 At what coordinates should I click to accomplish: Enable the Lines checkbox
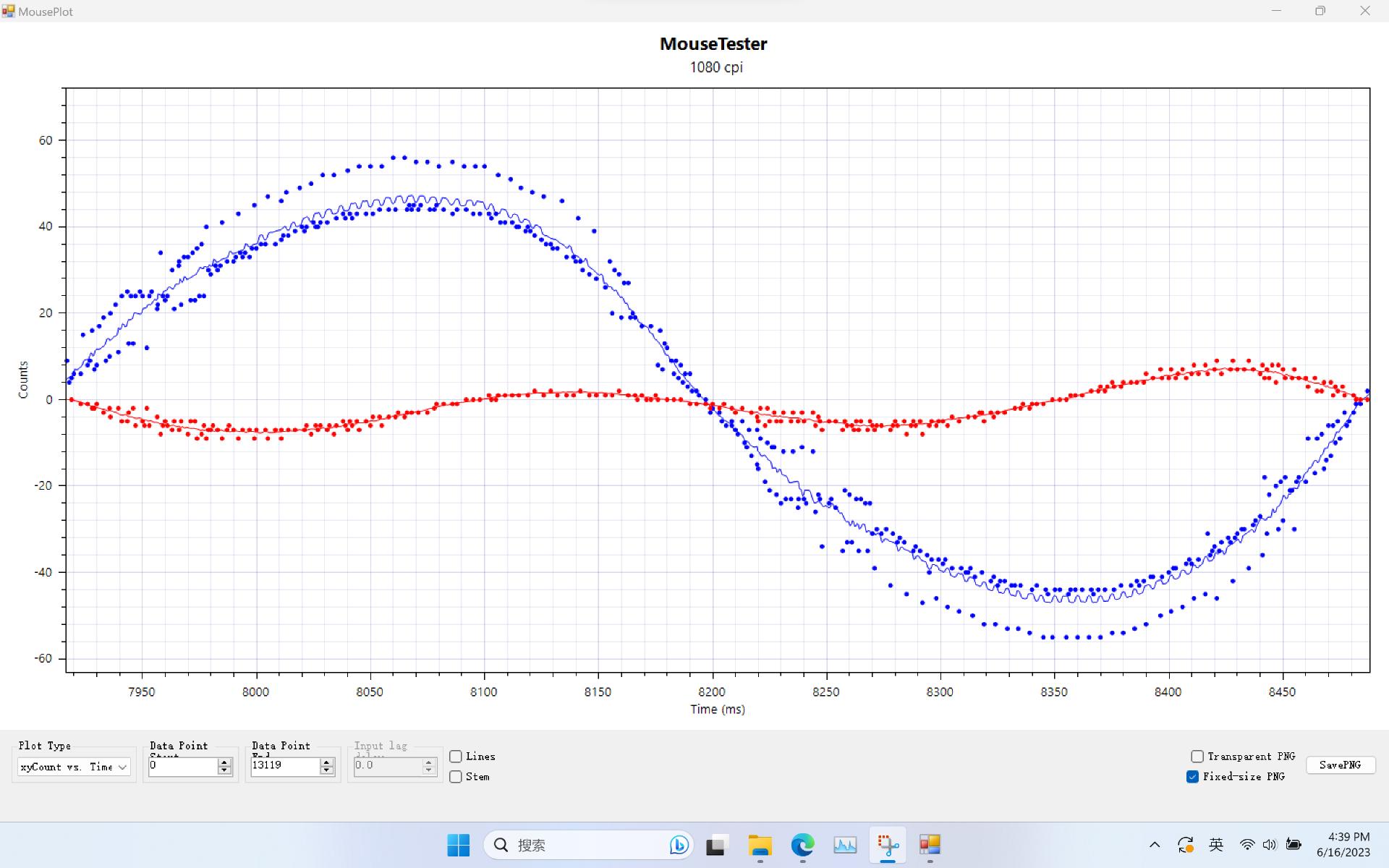[456, 757]
